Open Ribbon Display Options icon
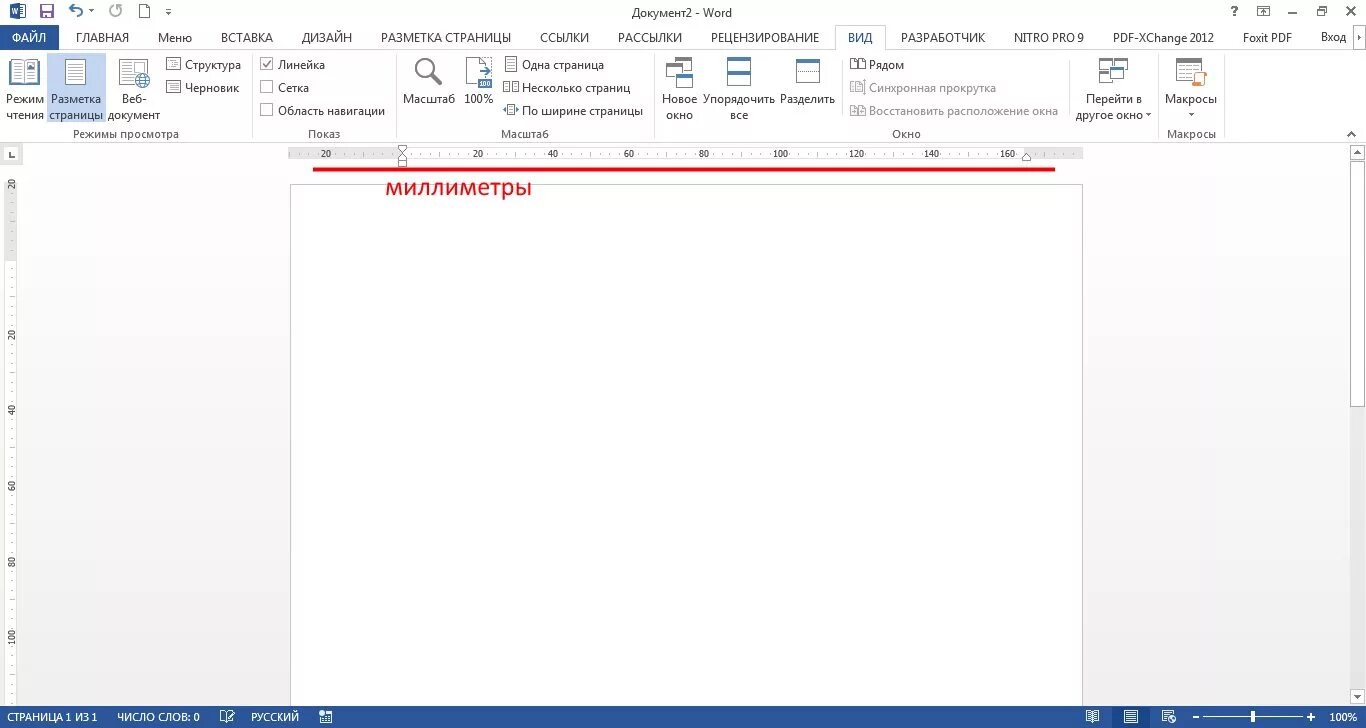1366x728 pixels. [x=1264, y=12]
